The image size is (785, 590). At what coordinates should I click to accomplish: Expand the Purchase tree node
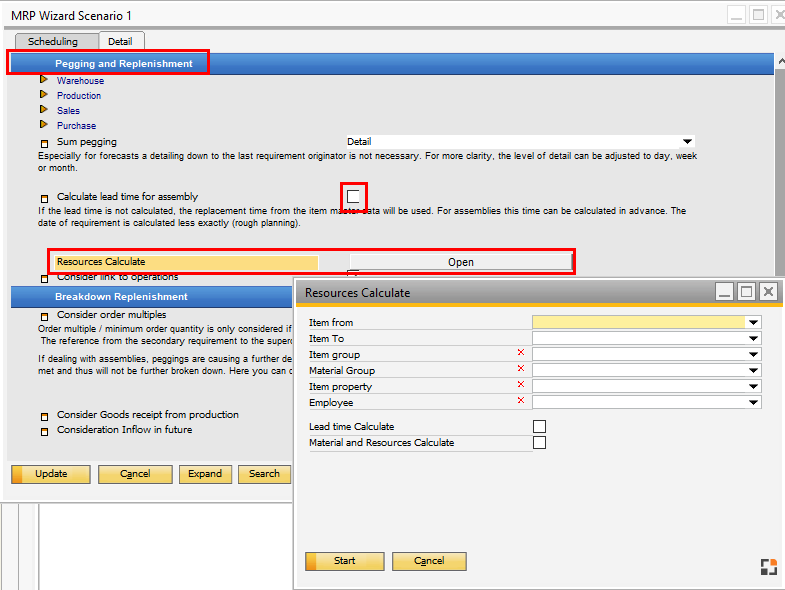[44, 125]
